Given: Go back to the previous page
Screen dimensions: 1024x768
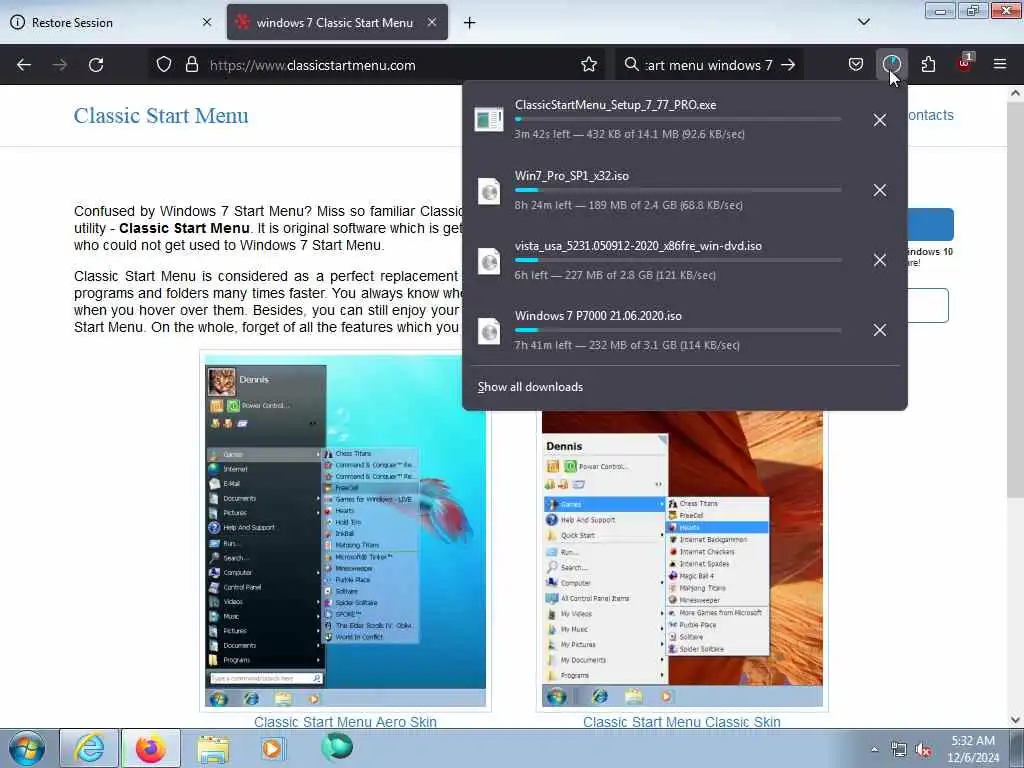Looking at the screenshot, I should pyautogui.click(x=24, y=65).
